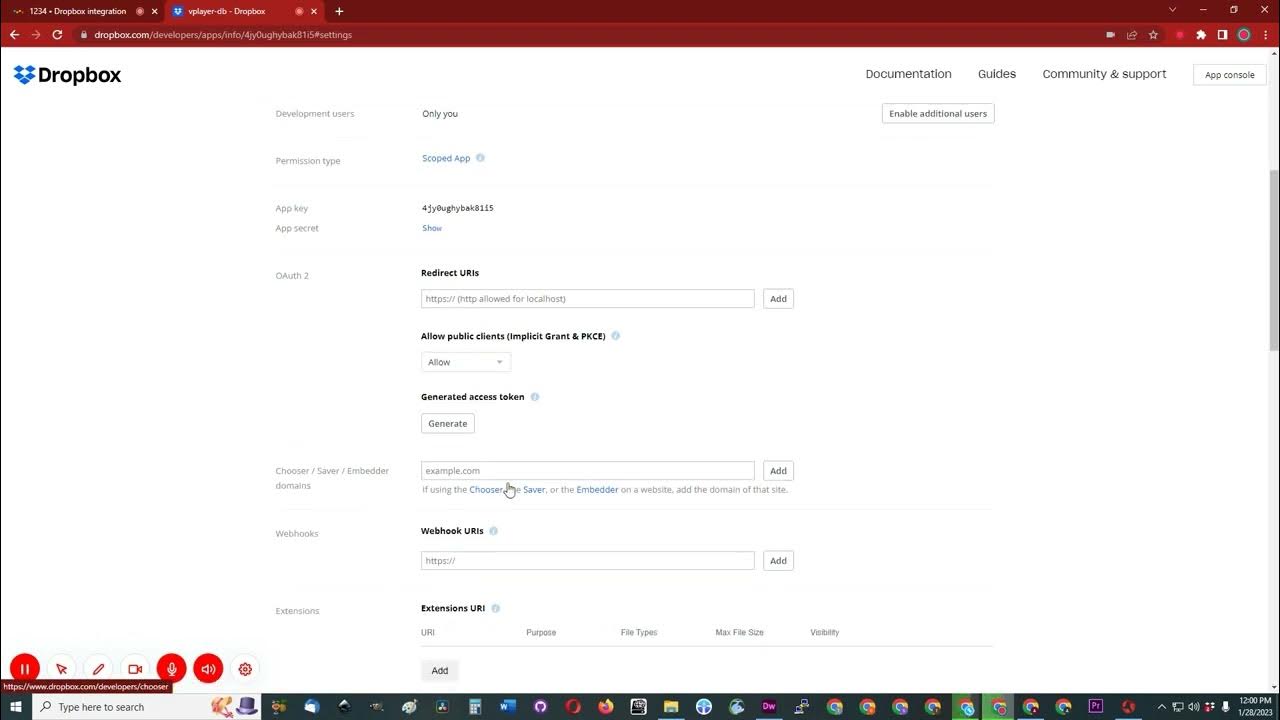
Task: Click info icon beside Generated access token
Action: (534, 397)
